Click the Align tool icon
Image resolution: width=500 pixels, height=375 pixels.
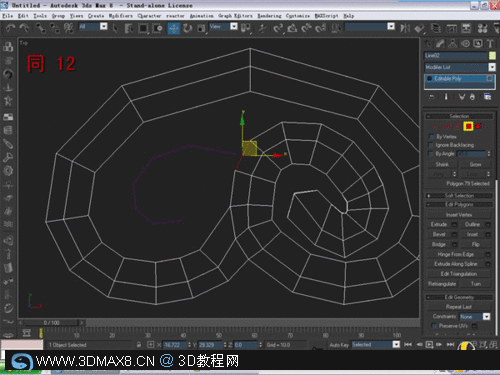pos(419,28)
